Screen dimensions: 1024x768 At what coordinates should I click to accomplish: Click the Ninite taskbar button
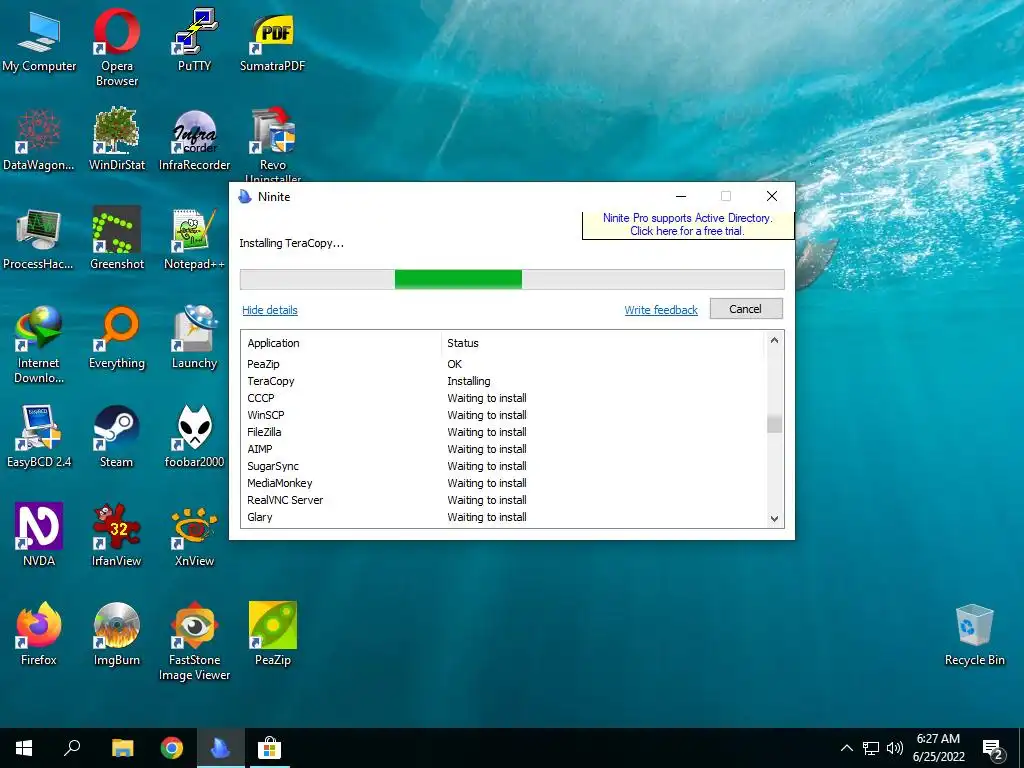[x=221, y=748]
